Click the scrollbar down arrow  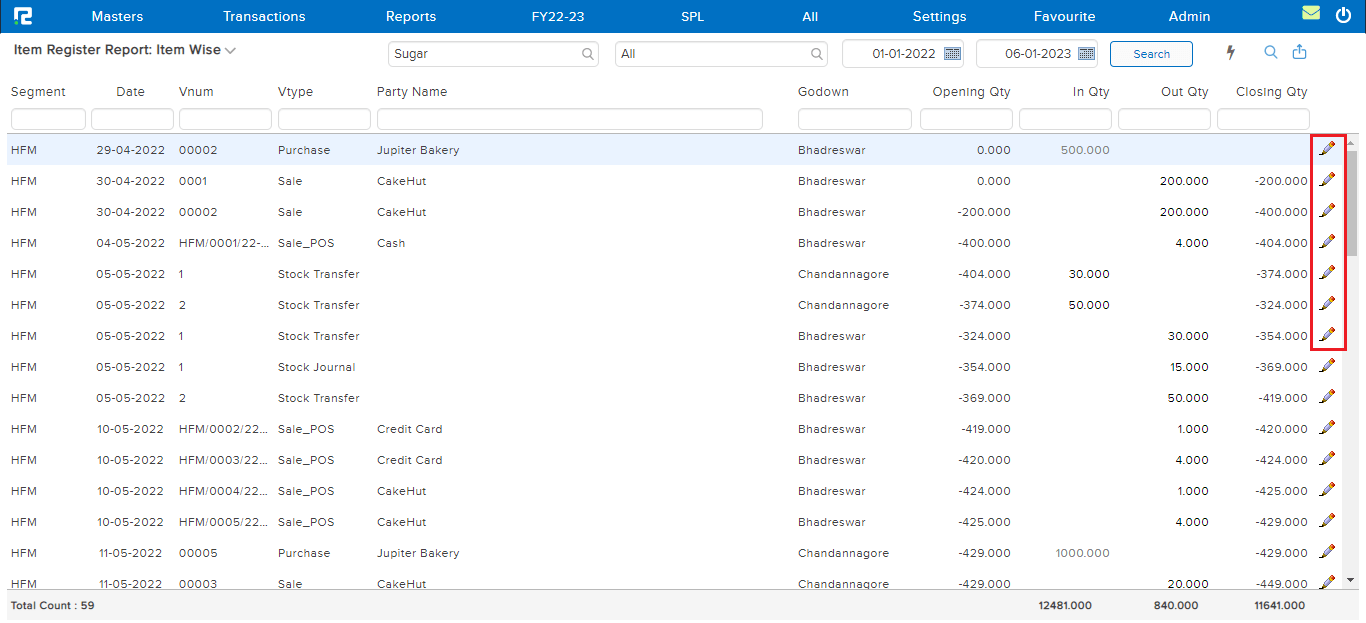click(1351, 579)
